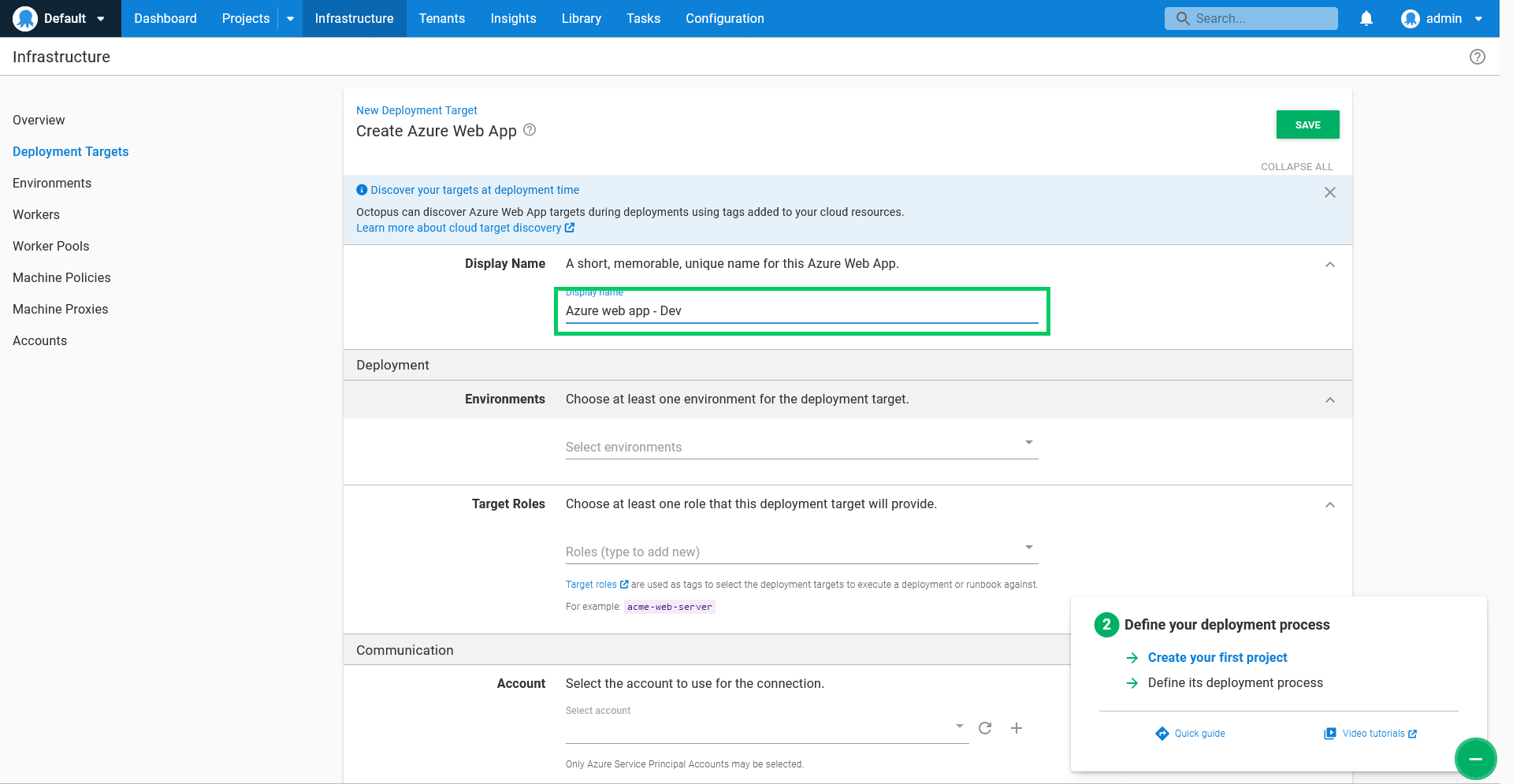Screen dimensions: 1513x784
Task: Click the admin user avatar icon
Action: 1411,18
